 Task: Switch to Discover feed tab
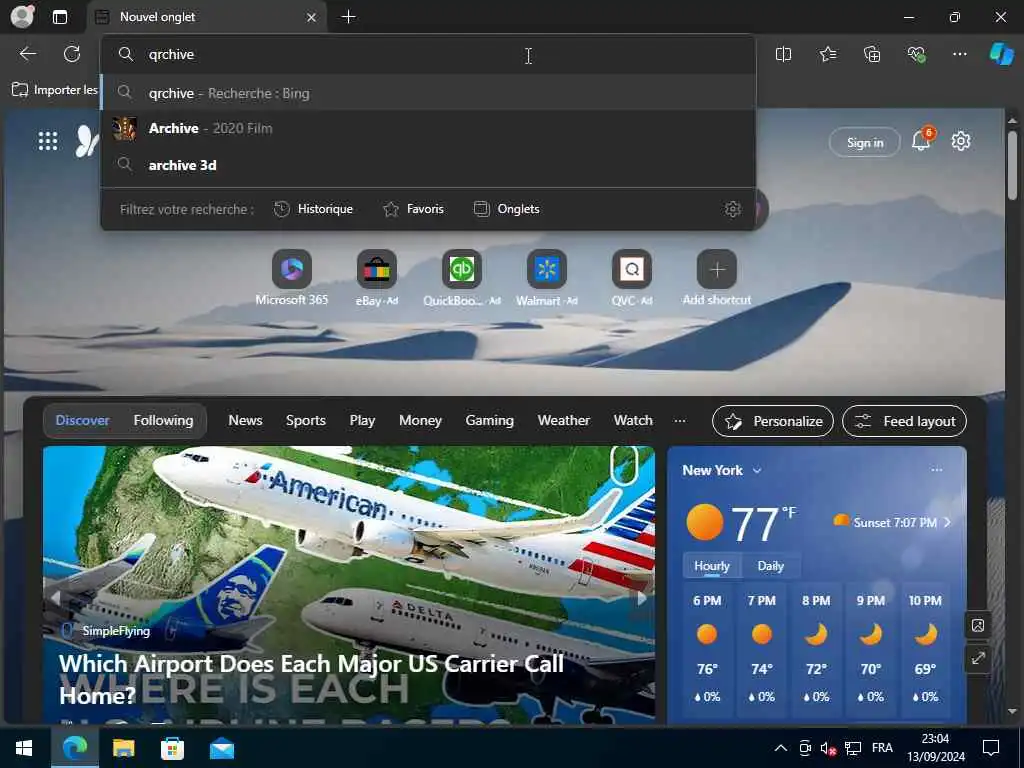coord(82,421)
